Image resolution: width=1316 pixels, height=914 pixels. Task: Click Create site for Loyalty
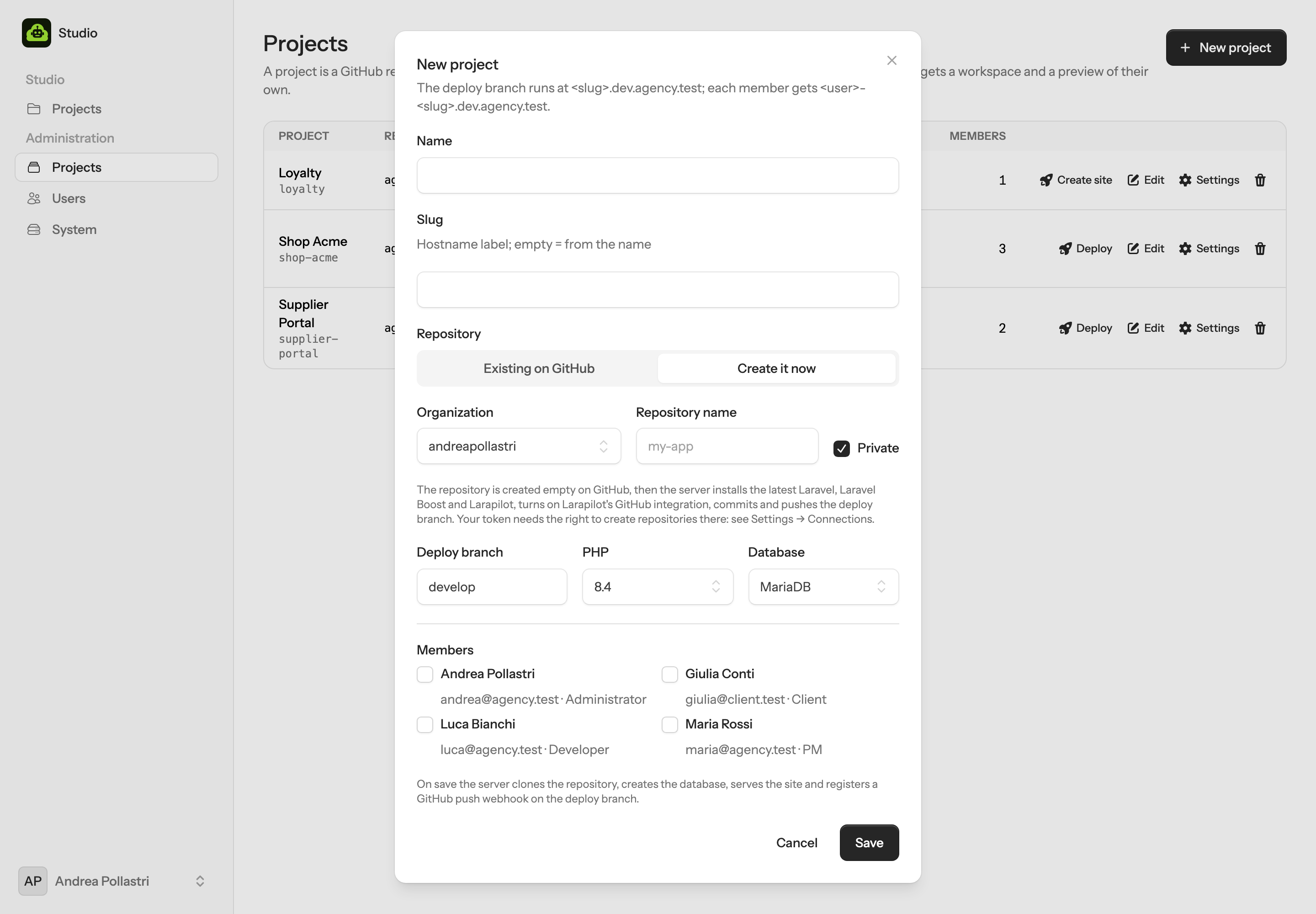[1076, 180]
